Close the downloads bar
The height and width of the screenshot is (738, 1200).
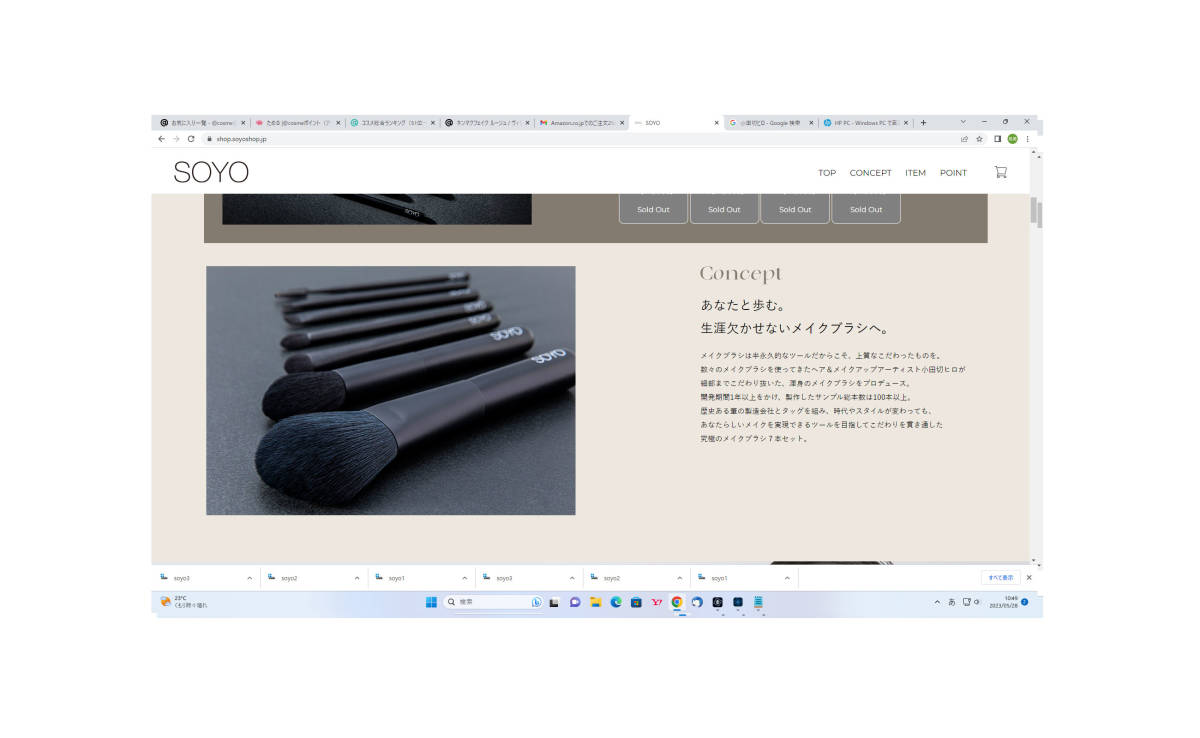tap(1029, 578)
